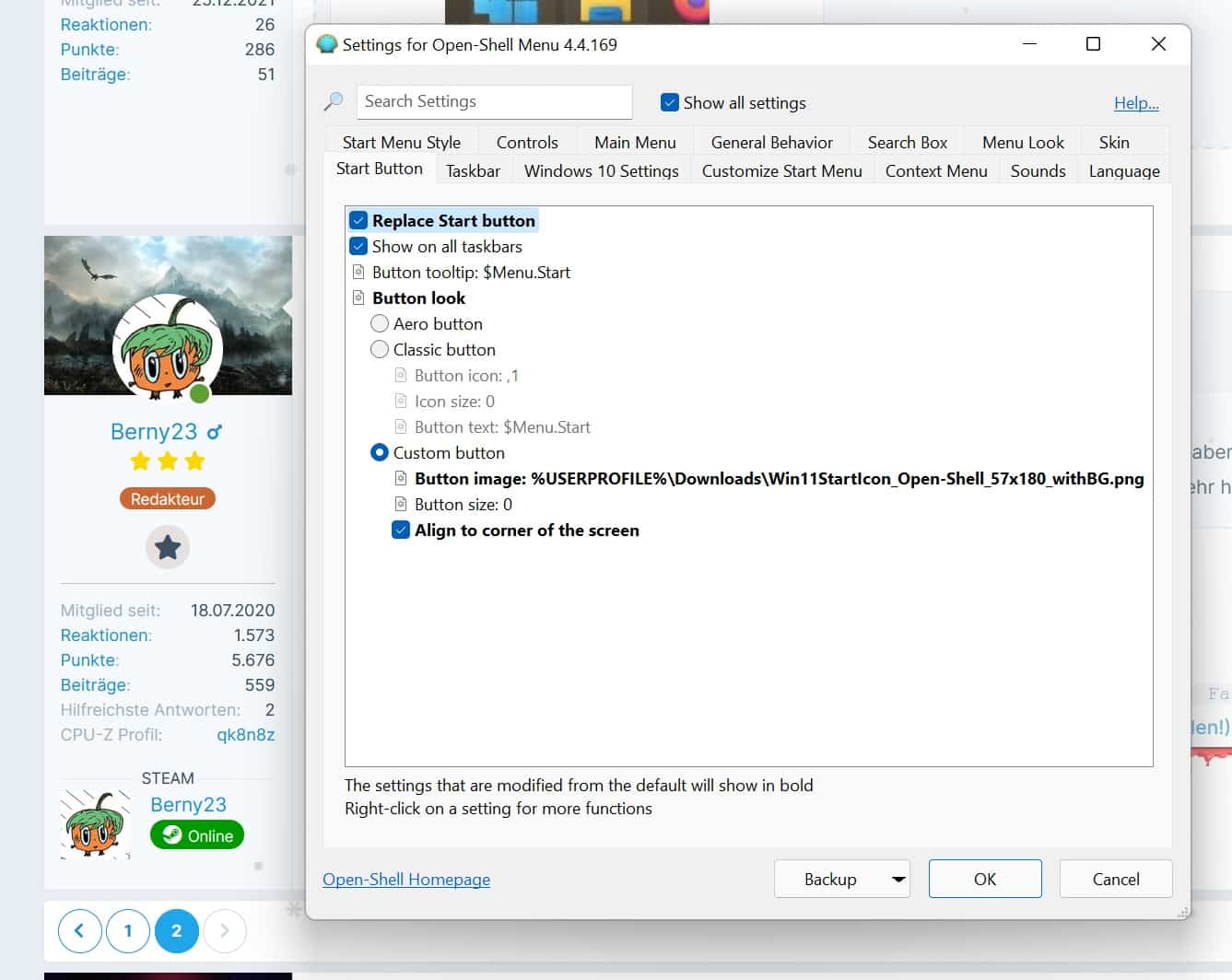Image resolution: width=1232 pixels, height=980 pixels.
Task: Click the document icon next to Button image
Action: pyautogui.click(x=401, y=478)
